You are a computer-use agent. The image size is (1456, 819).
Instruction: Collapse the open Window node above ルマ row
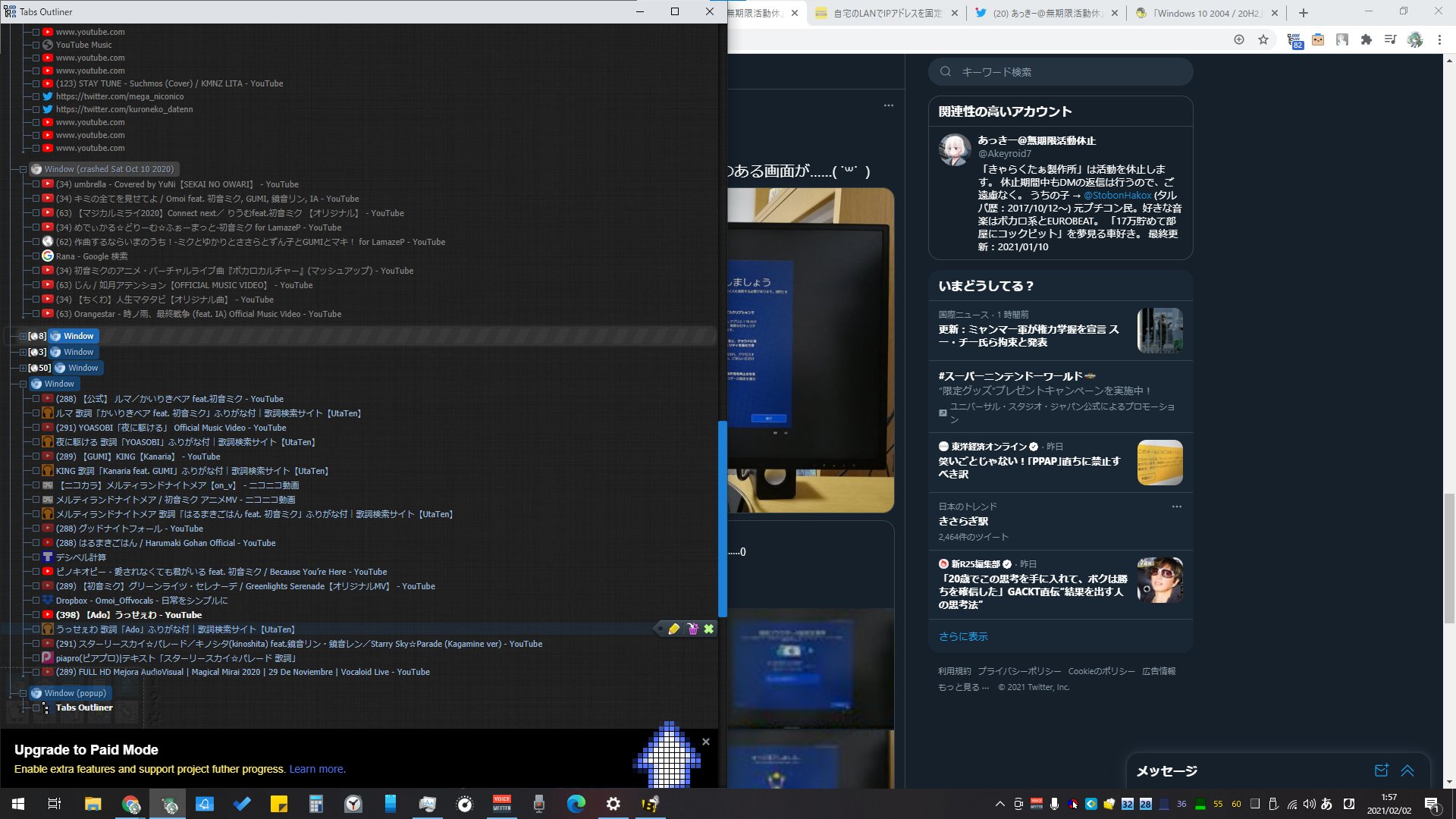[x=23, y=384]
